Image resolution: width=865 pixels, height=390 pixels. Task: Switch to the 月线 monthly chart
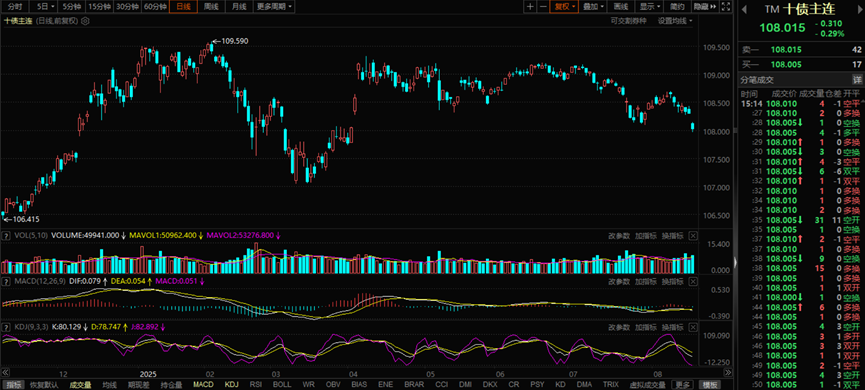tap(239, 7)
